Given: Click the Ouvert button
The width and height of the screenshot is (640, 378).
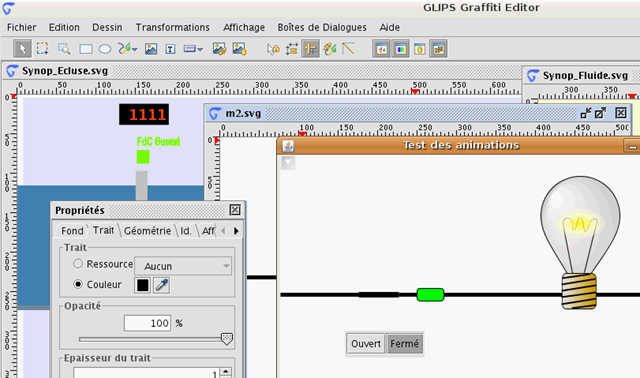Looking at the screenshot, I should [x=366, y=344].
